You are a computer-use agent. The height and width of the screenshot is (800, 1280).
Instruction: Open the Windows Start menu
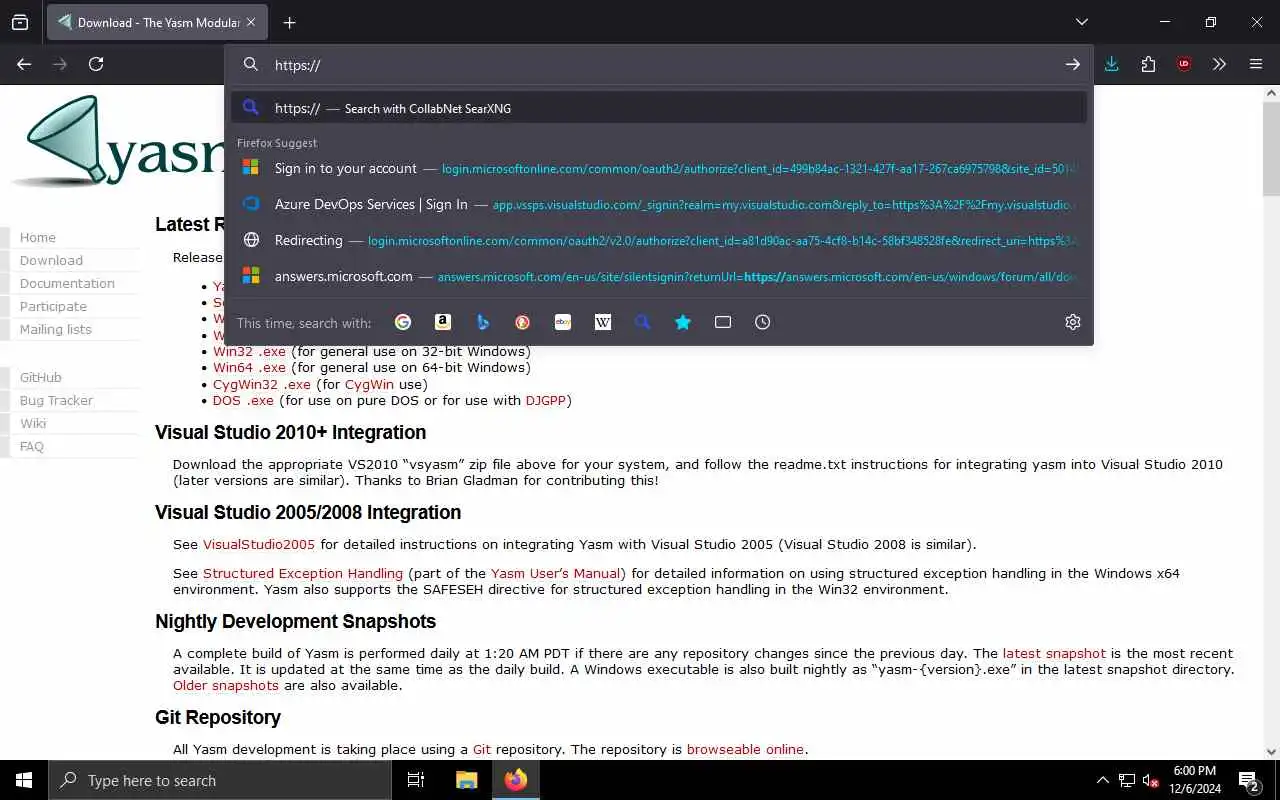pyautogui.click(x=24, y=780)
